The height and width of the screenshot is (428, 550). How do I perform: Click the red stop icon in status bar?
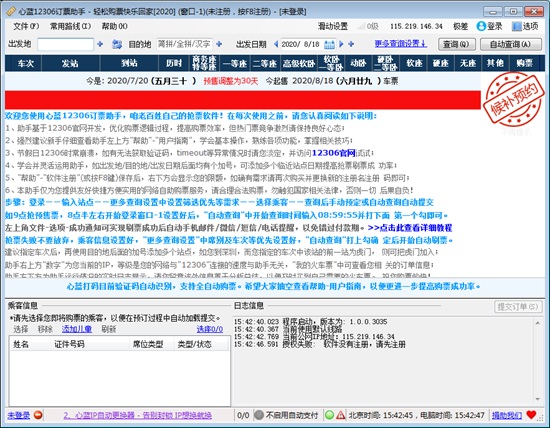38,415
